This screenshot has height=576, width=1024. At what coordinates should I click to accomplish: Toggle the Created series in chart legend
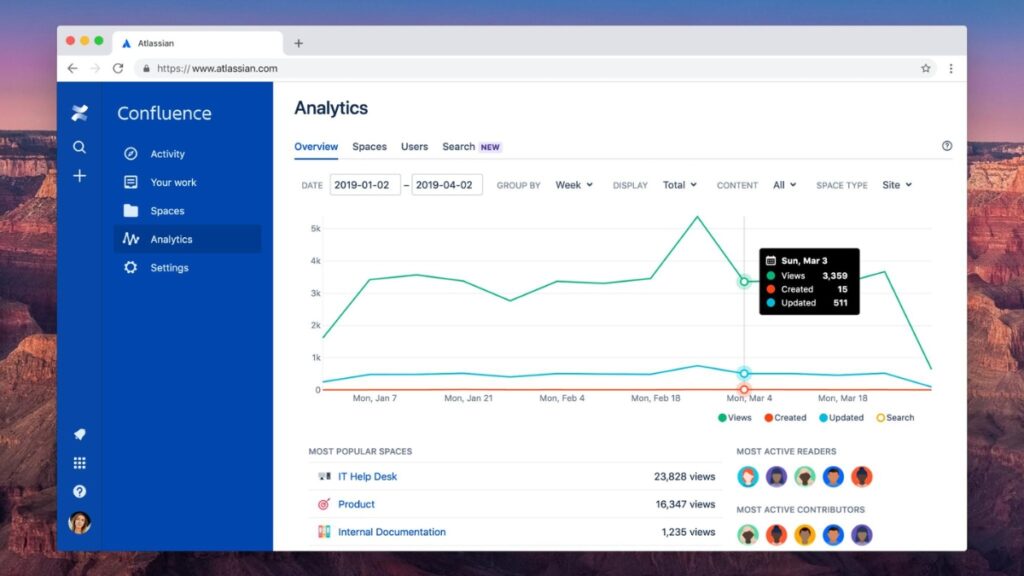coord(785,417)
